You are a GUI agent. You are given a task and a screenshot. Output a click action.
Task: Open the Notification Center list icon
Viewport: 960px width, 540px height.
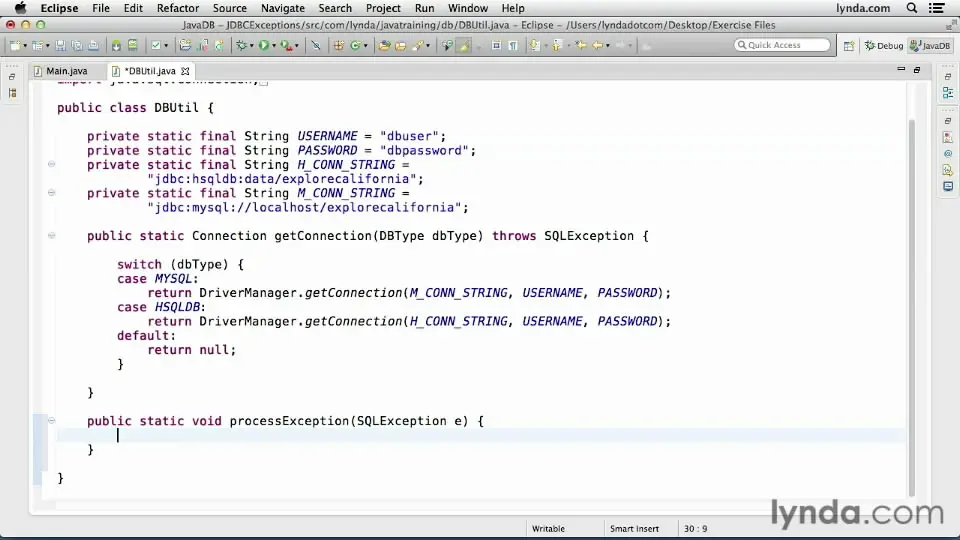[x=936, y=8]
